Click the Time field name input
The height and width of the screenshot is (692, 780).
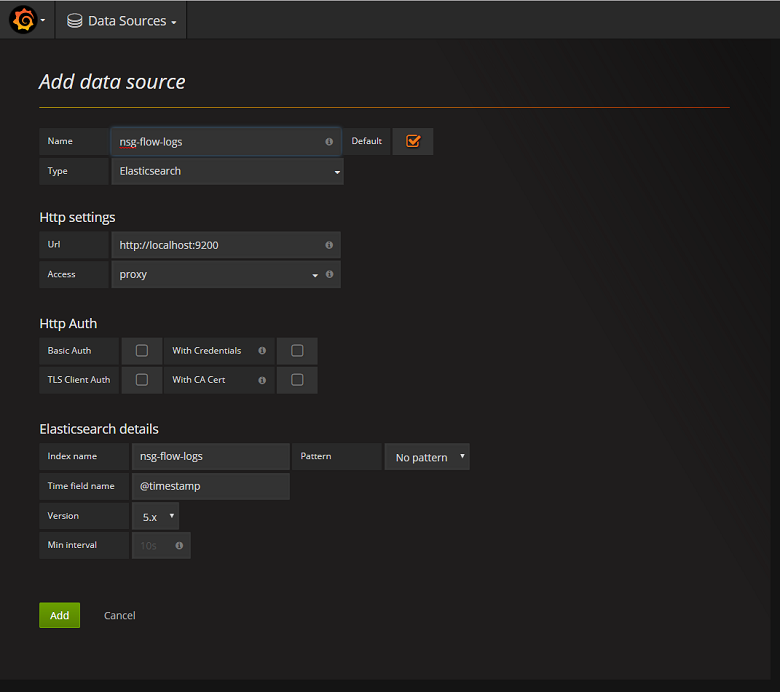point(210,486)
